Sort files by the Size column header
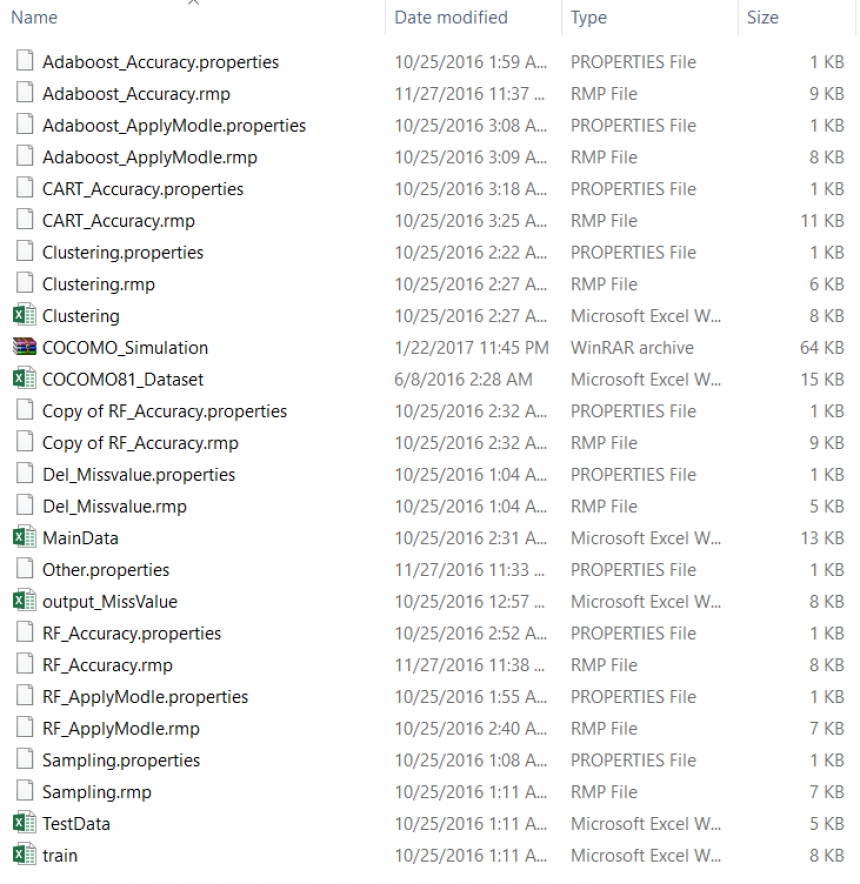860x884 pixels. (763, 17)
